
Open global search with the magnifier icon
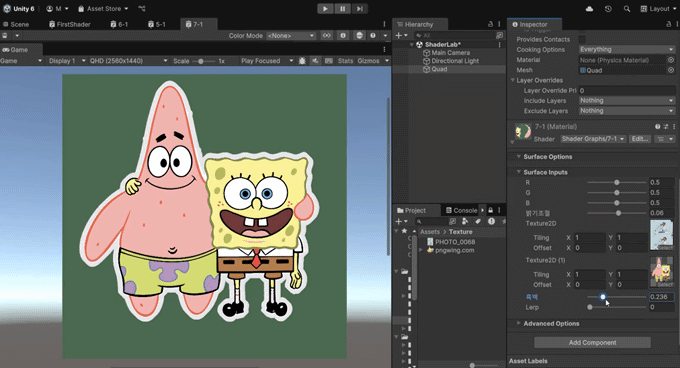click(627, 9)
